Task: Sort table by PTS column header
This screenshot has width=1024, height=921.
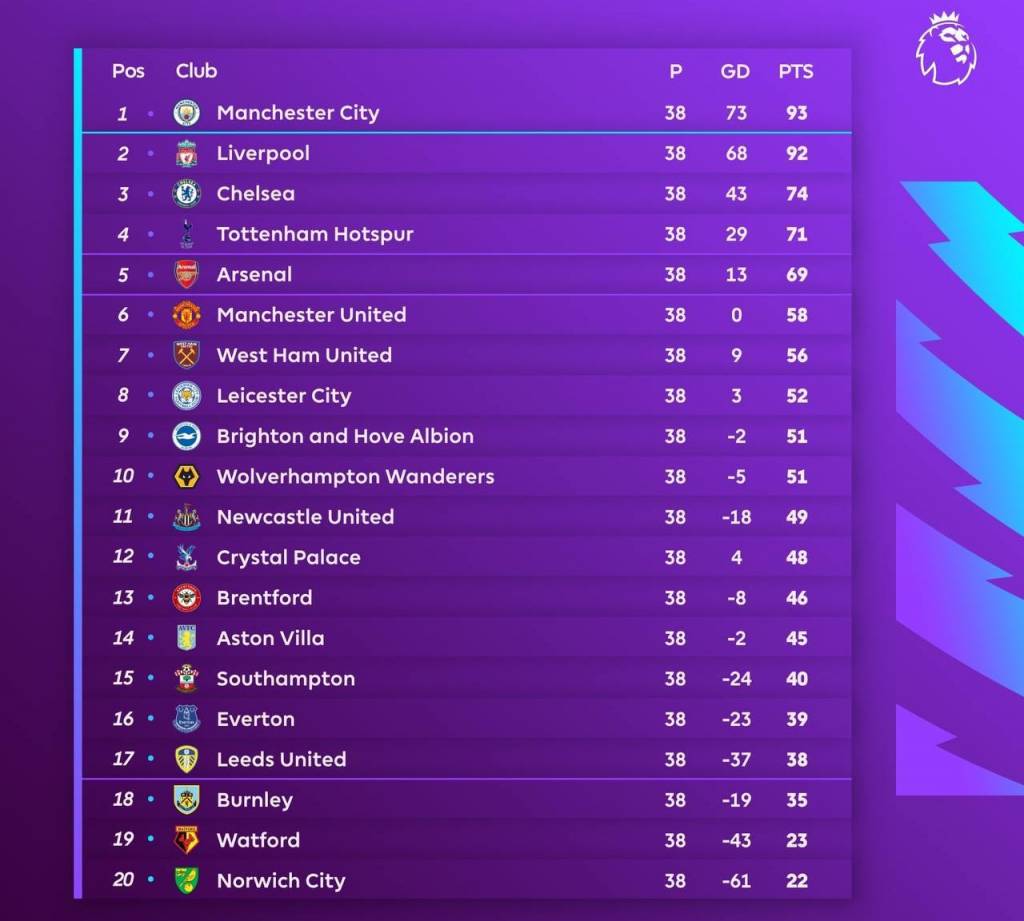Action: click(x=796, y=72)
